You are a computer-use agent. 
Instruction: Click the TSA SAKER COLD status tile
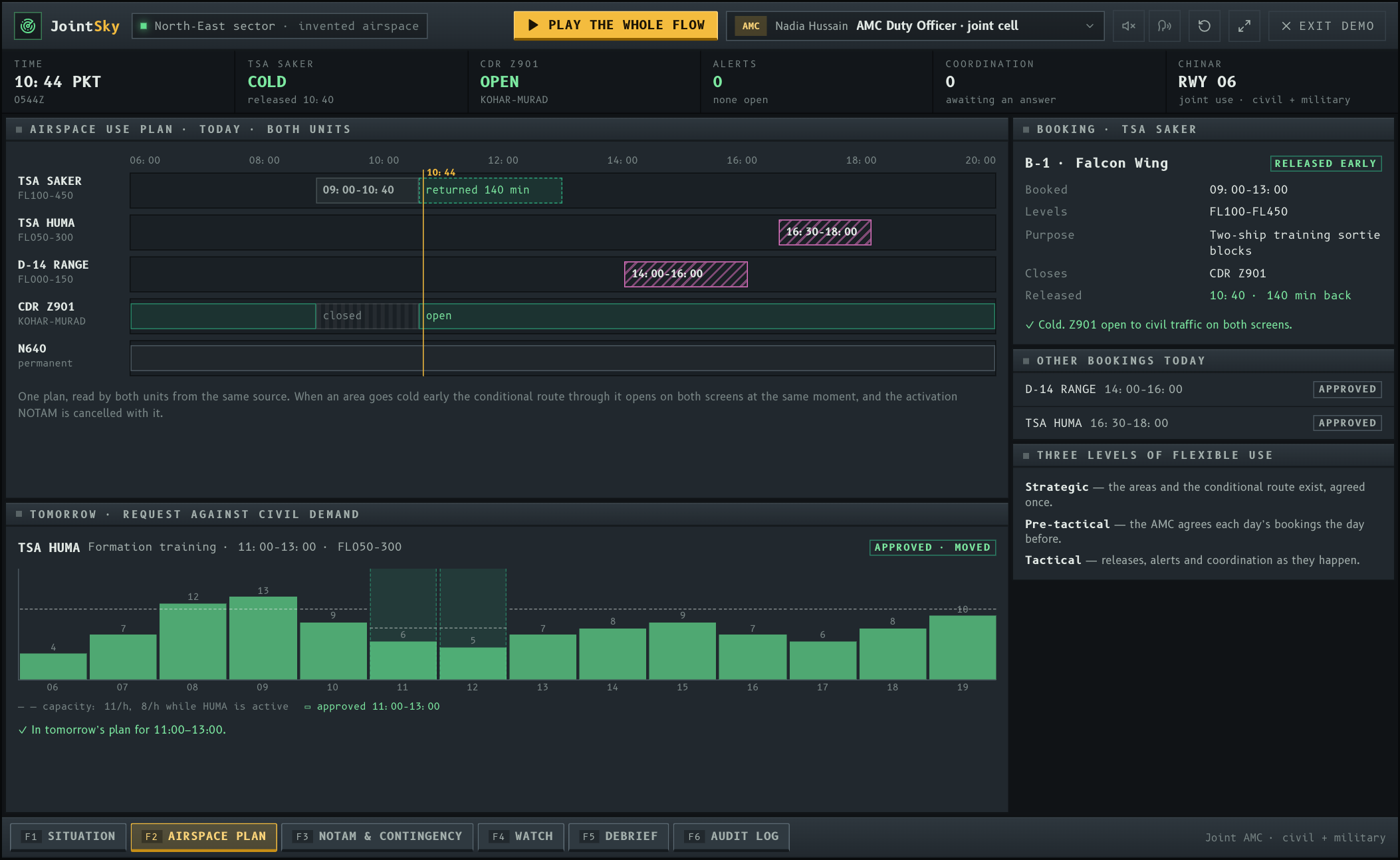pos(350,81)
